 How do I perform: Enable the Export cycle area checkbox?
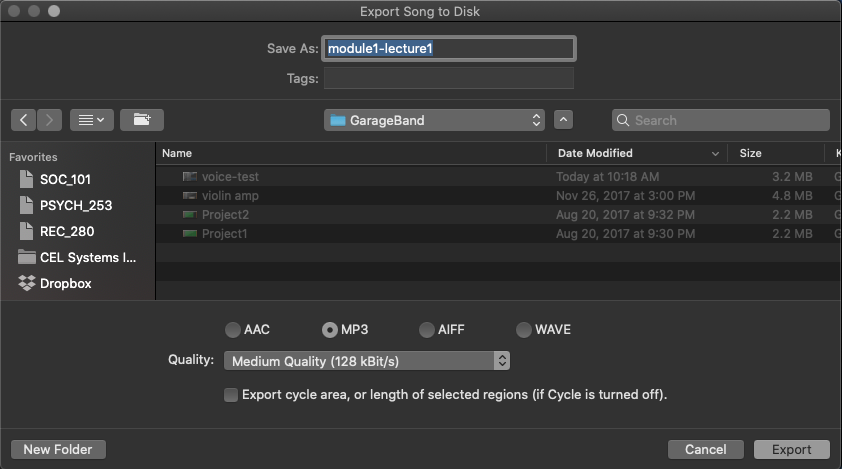tap(231, 395)
